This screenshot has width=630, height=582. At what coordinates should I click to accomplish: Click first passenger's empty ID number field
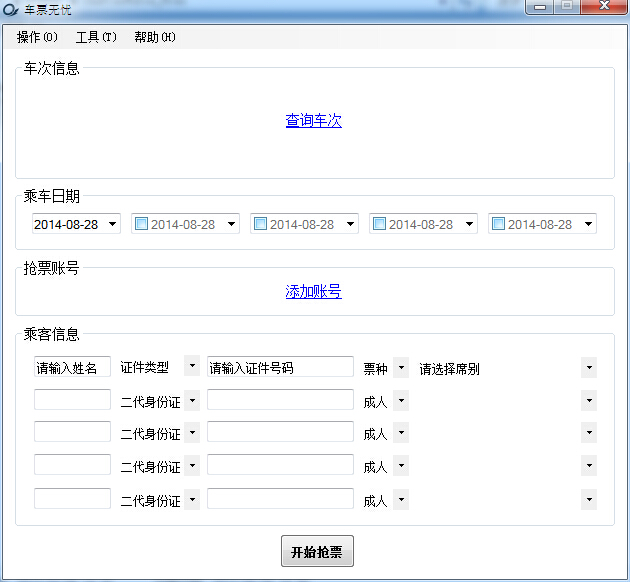280,399
